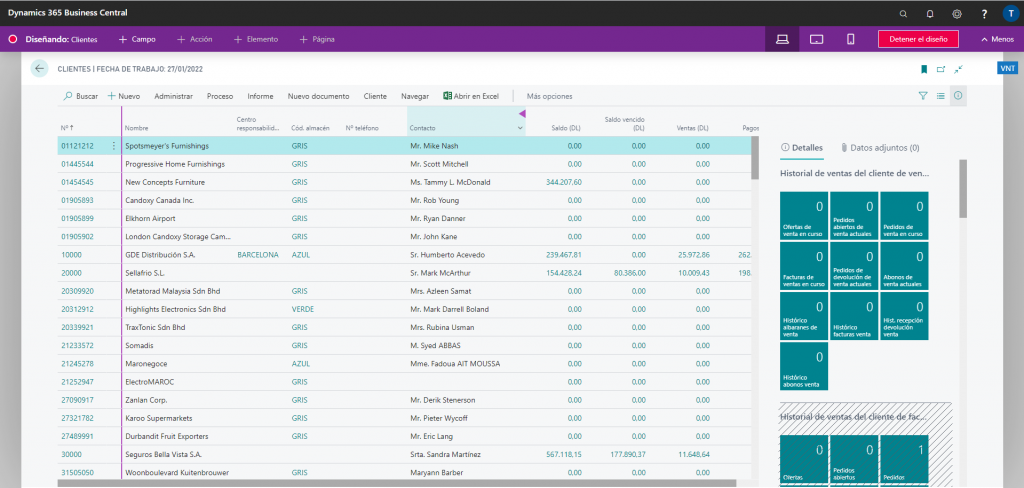Open the search magnifier in top bar
Image resolution: width=1024 pixels, height=488 pixels.
click(903, 13)
